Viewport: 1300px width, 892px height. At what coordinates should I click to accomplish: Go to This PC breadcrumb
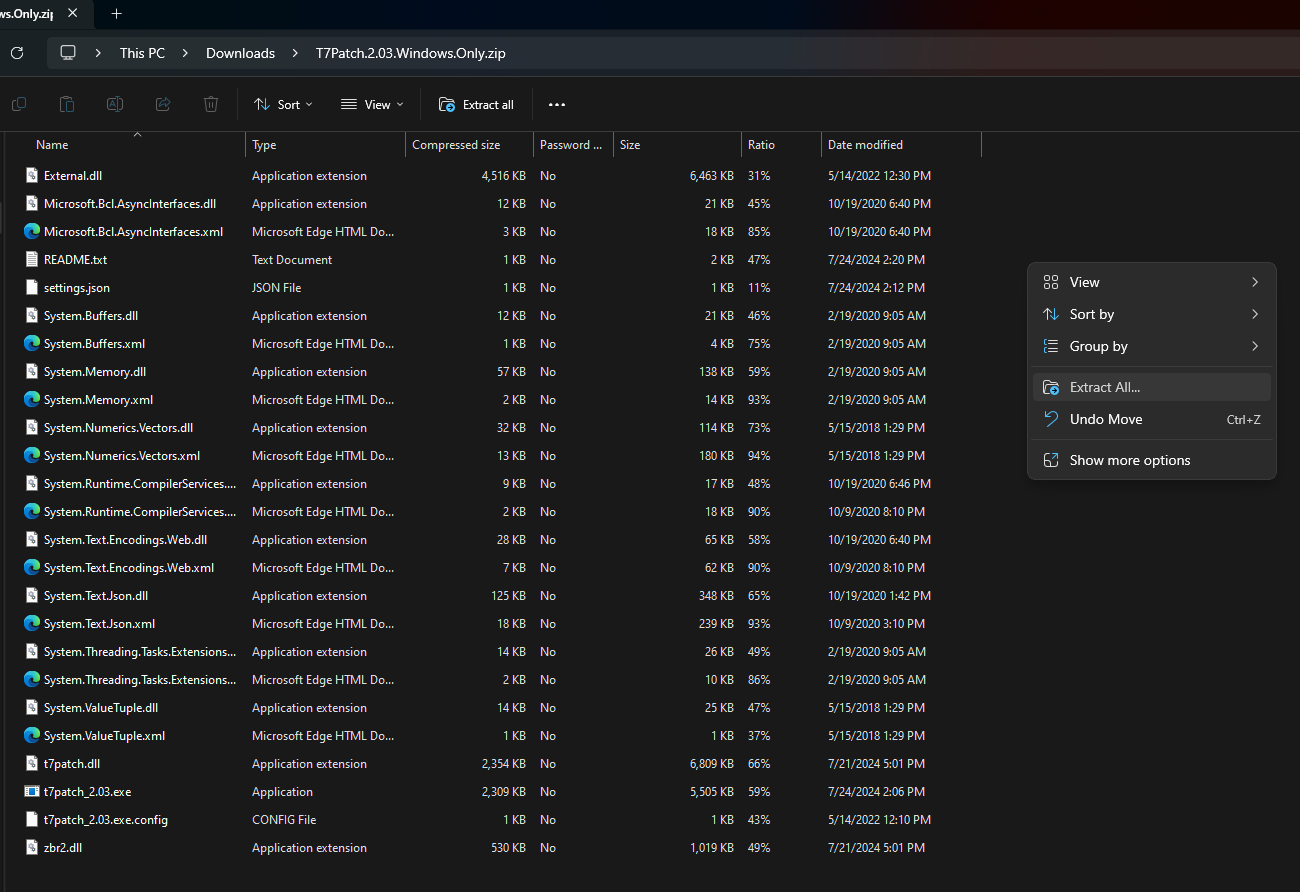point(142,53)
